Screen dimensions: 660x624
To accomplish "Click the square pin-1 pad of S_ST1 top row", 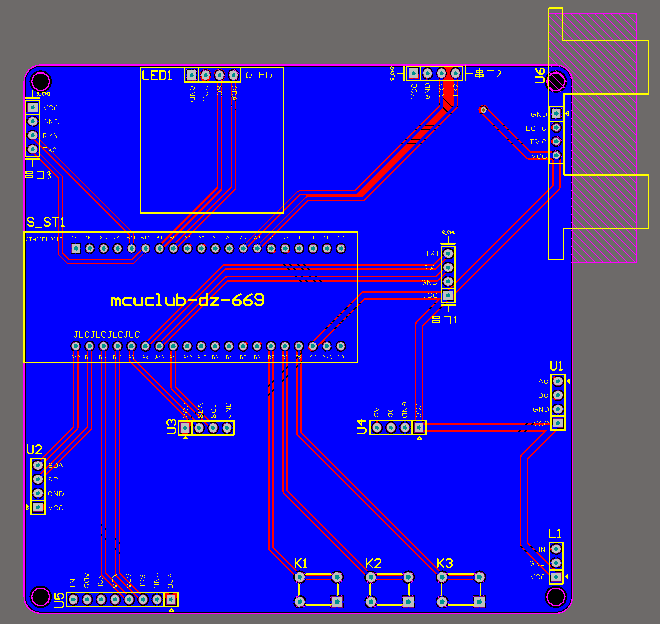I will click(76, 249).
